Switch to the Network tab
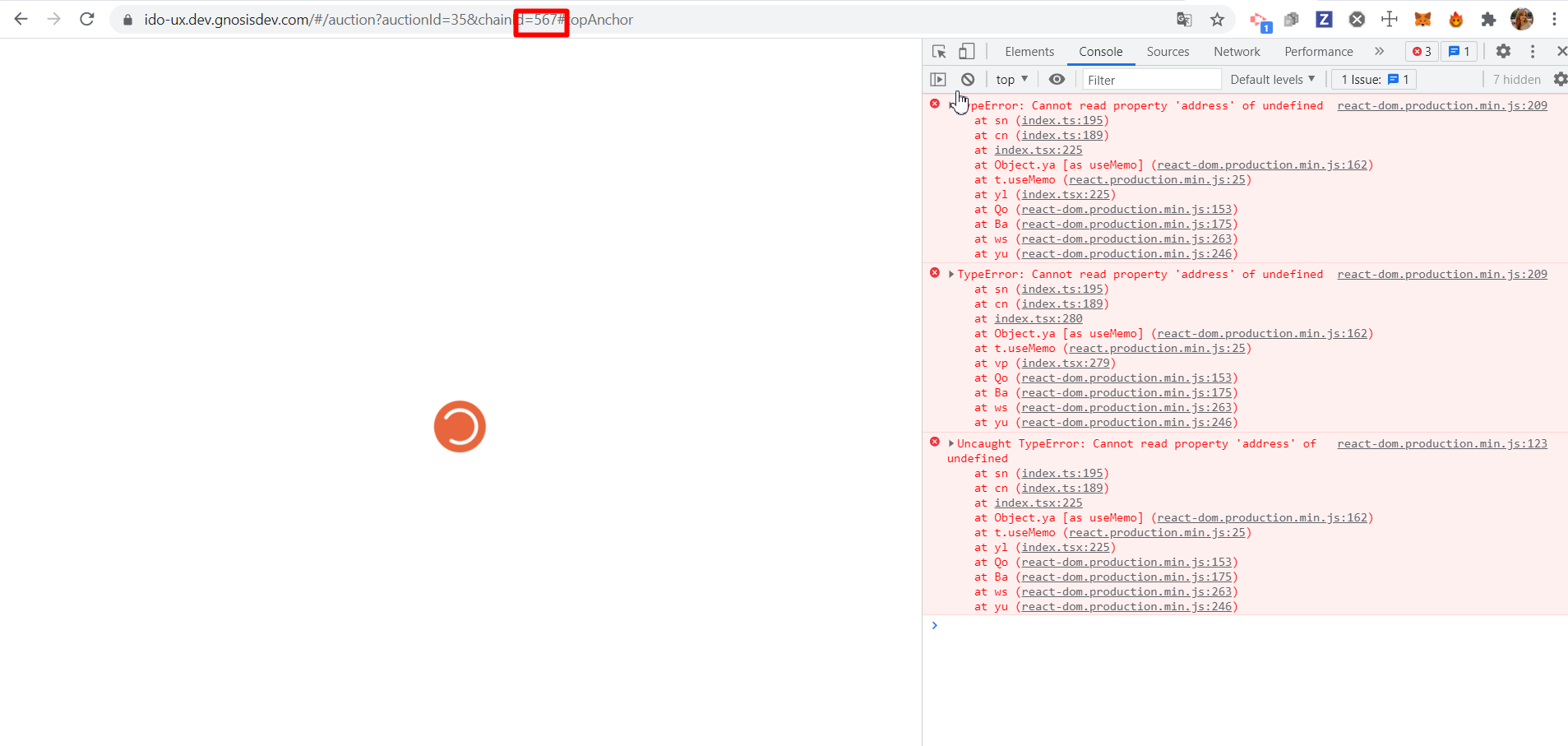Screen dimensions: 1568x746 tap(1237, 51)
